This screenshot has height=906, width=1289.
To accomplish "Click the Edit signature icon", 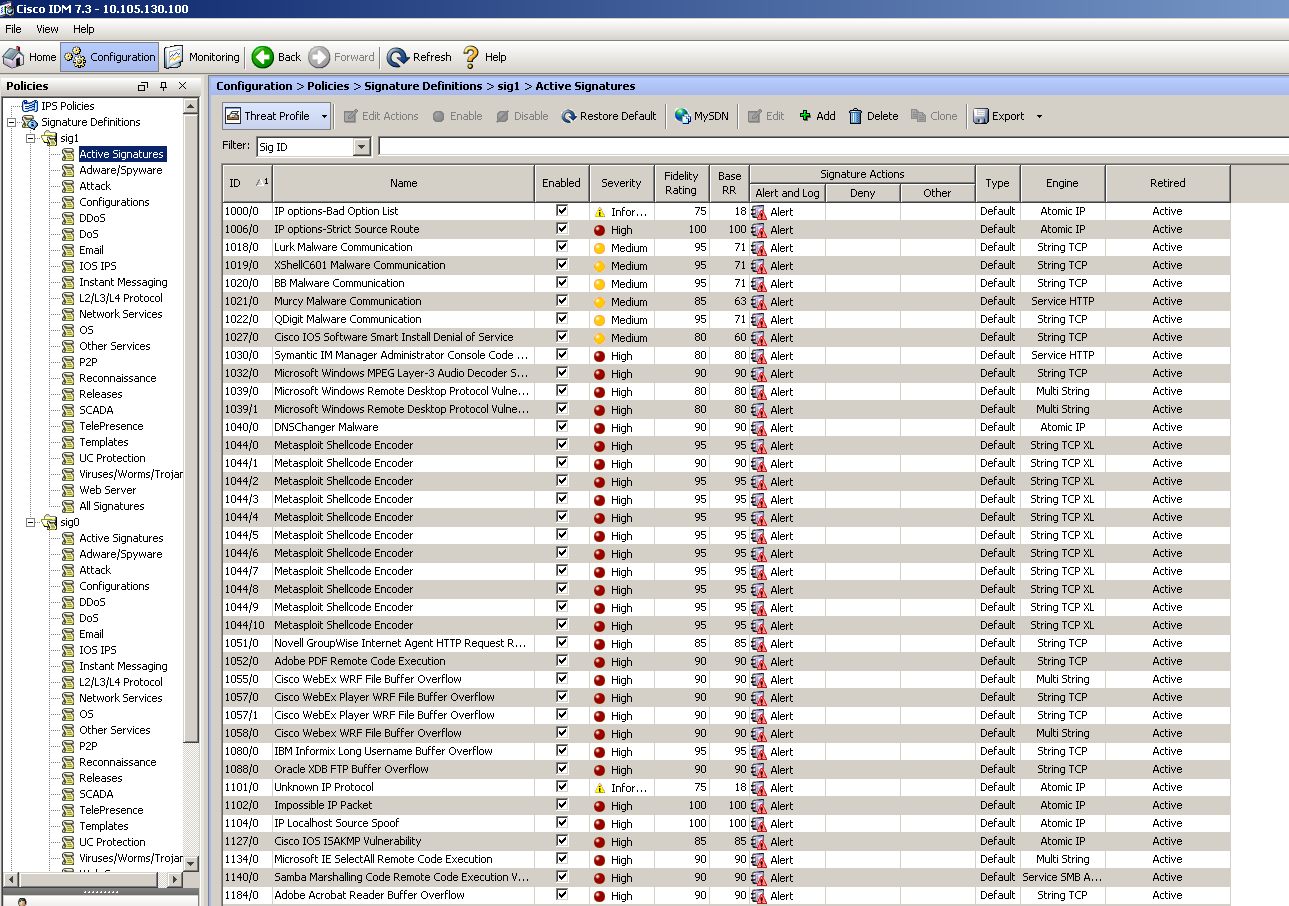I will [756, 116].
